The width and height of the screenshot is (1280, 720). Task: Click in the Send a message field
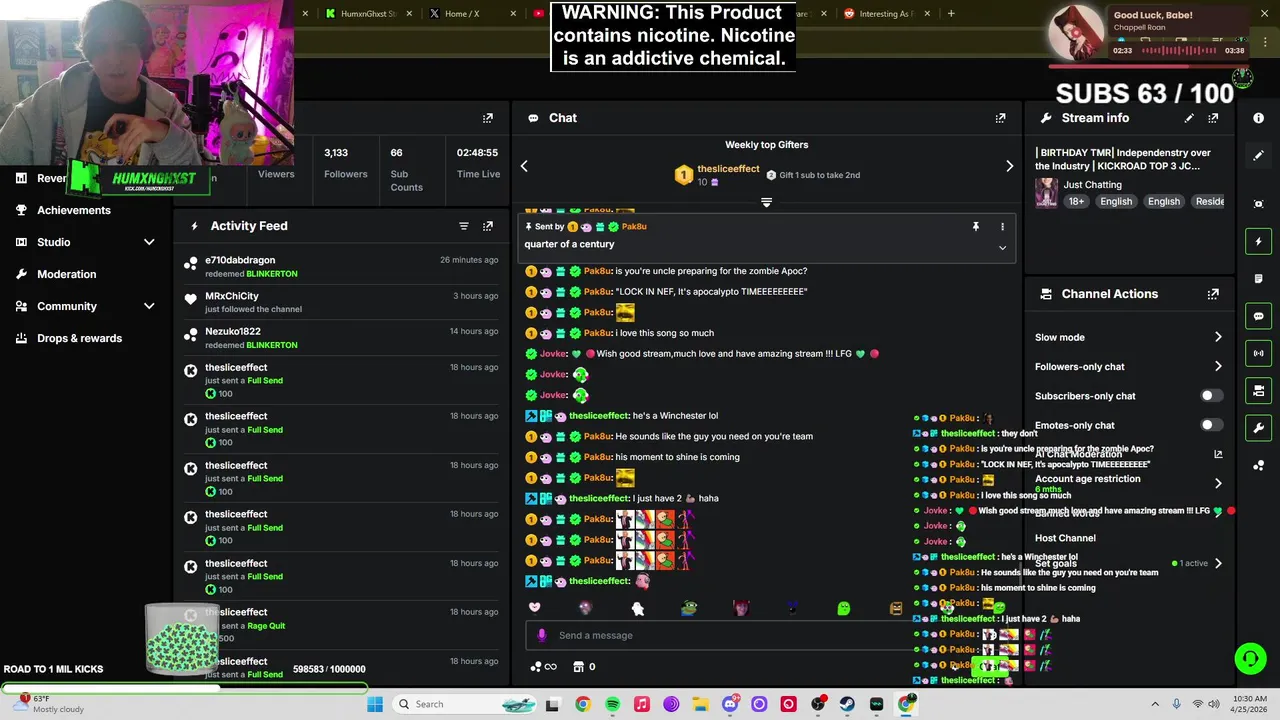tap(720, 635)
